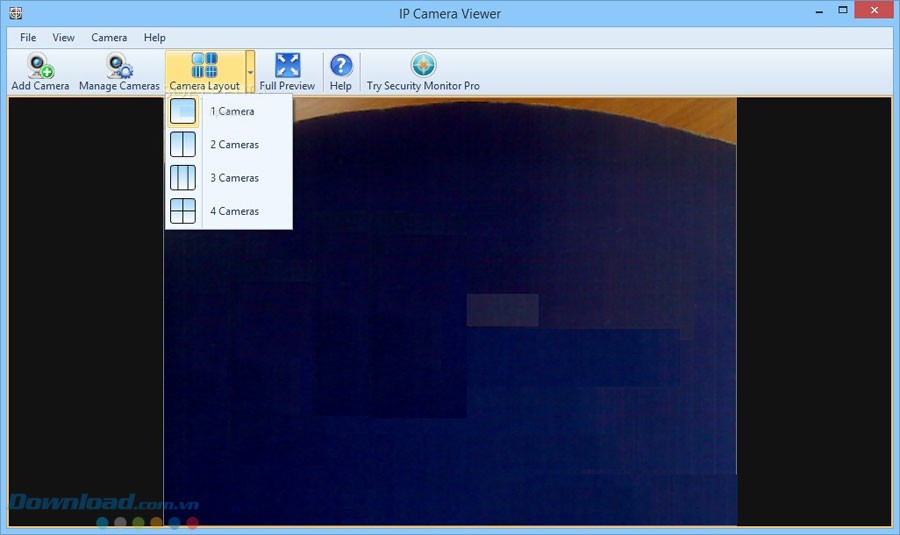Choose the 2 Cameras text entry
900x535 pixels.
(234, 145)
